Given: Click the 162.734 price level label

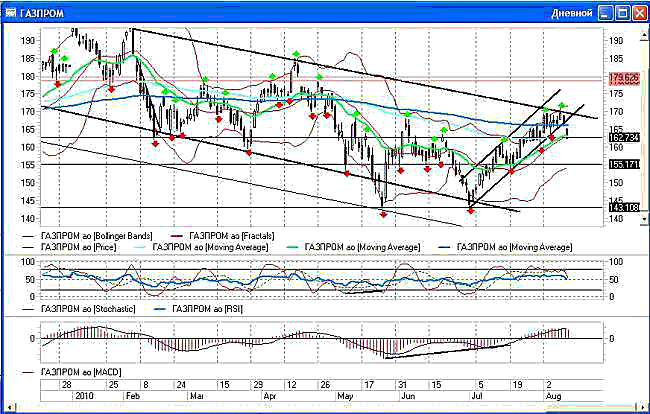Looking at the screenshot, I should point(624,137).
